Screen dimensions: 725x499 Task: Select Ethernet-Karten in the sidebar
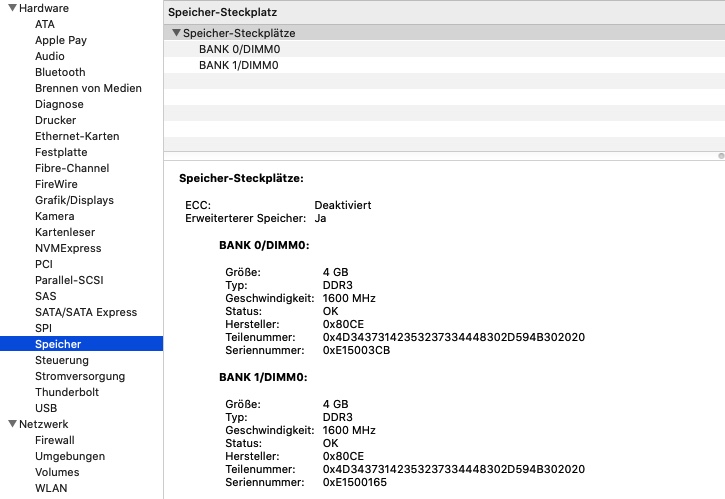[77, 136]
